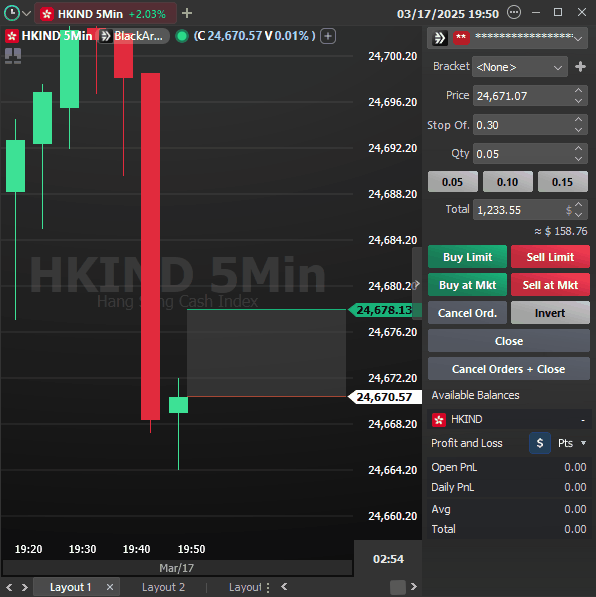
Task: Collapse trade panel using side arrow handle
Action: coord(417,284)
